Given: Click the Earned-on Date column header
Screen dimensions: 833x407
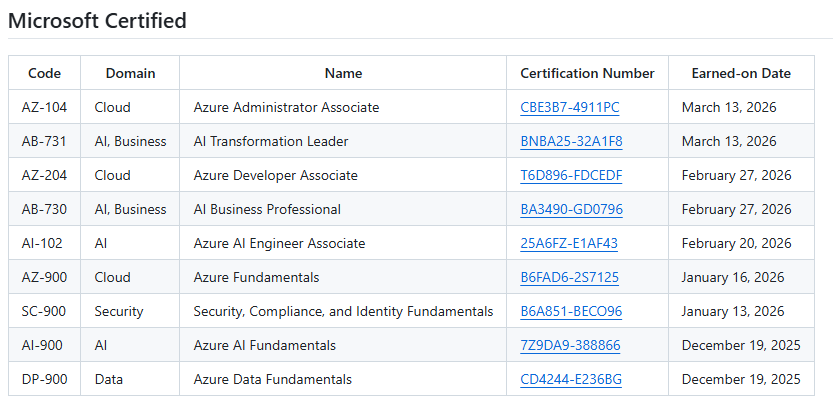Looking at the screenshot, I should [741, 73].
